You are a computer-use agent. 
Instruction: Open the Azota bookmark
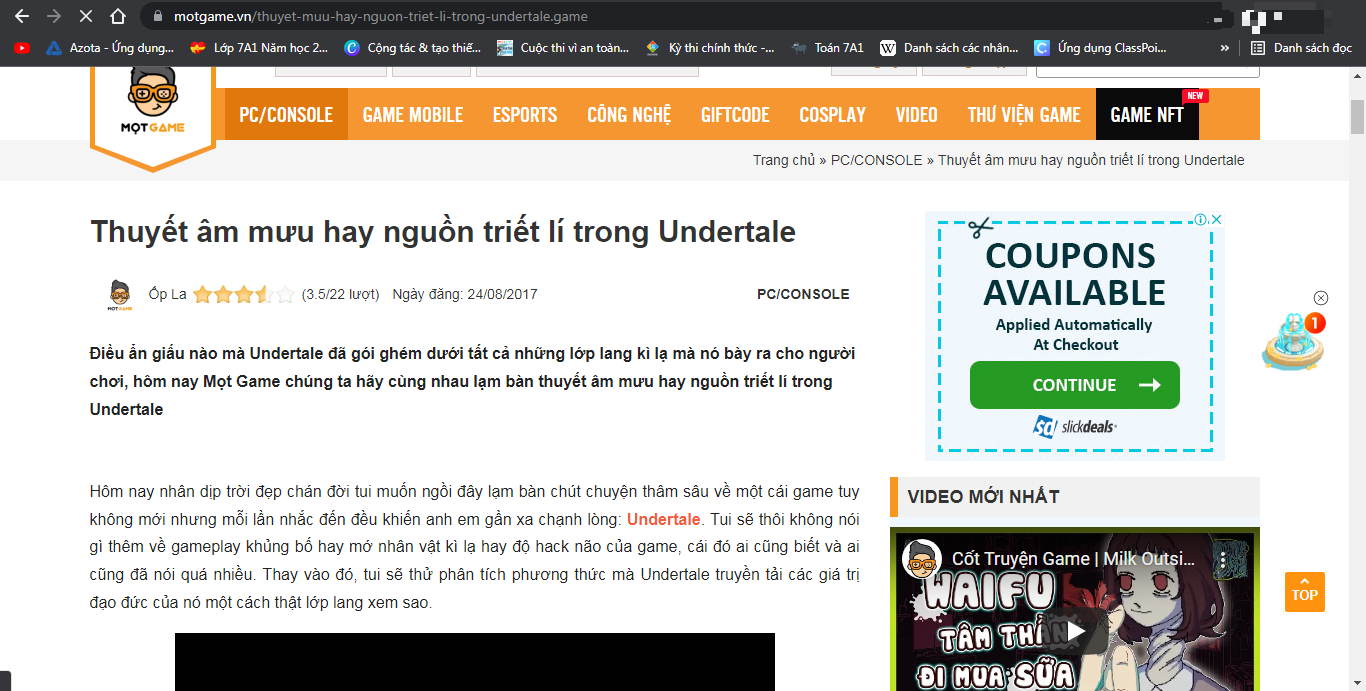click(x=109, y=47)
